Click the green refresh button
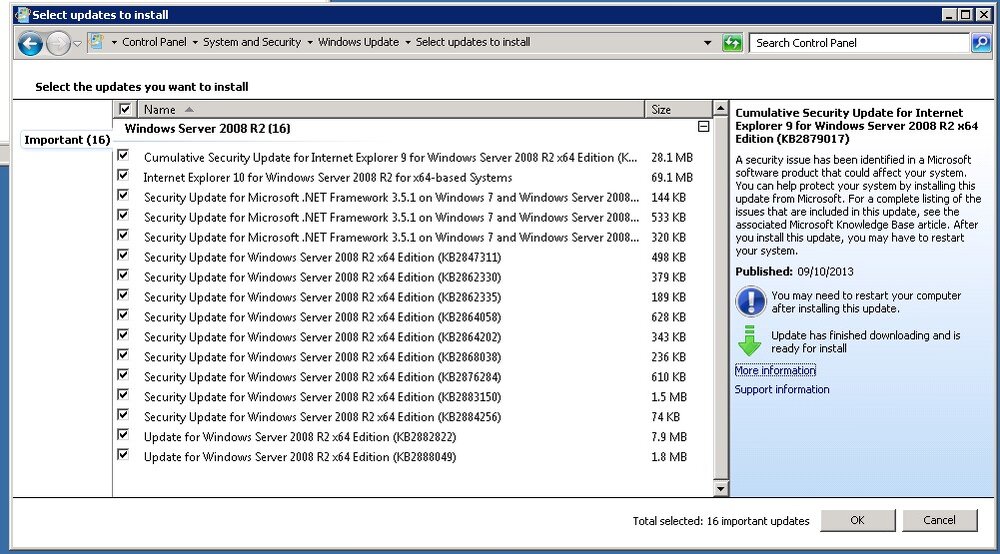The width and height of the screenshot is (1000, 554). tap(732, 43)
